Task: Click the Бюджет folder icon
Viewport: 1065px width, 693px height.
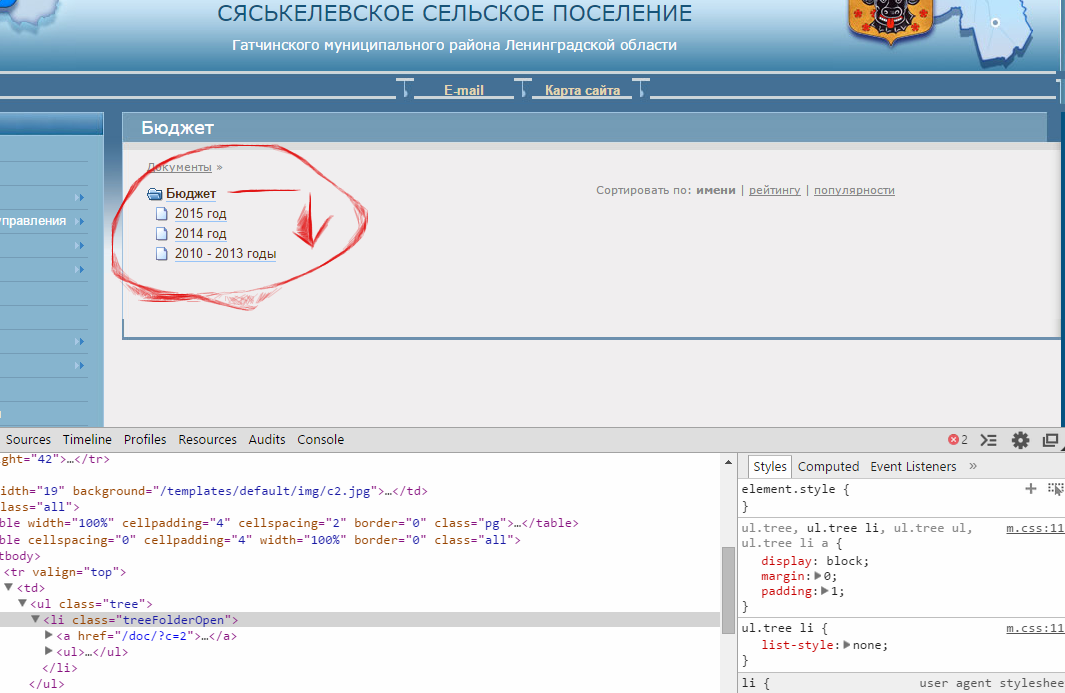Action: pos(155,194)
